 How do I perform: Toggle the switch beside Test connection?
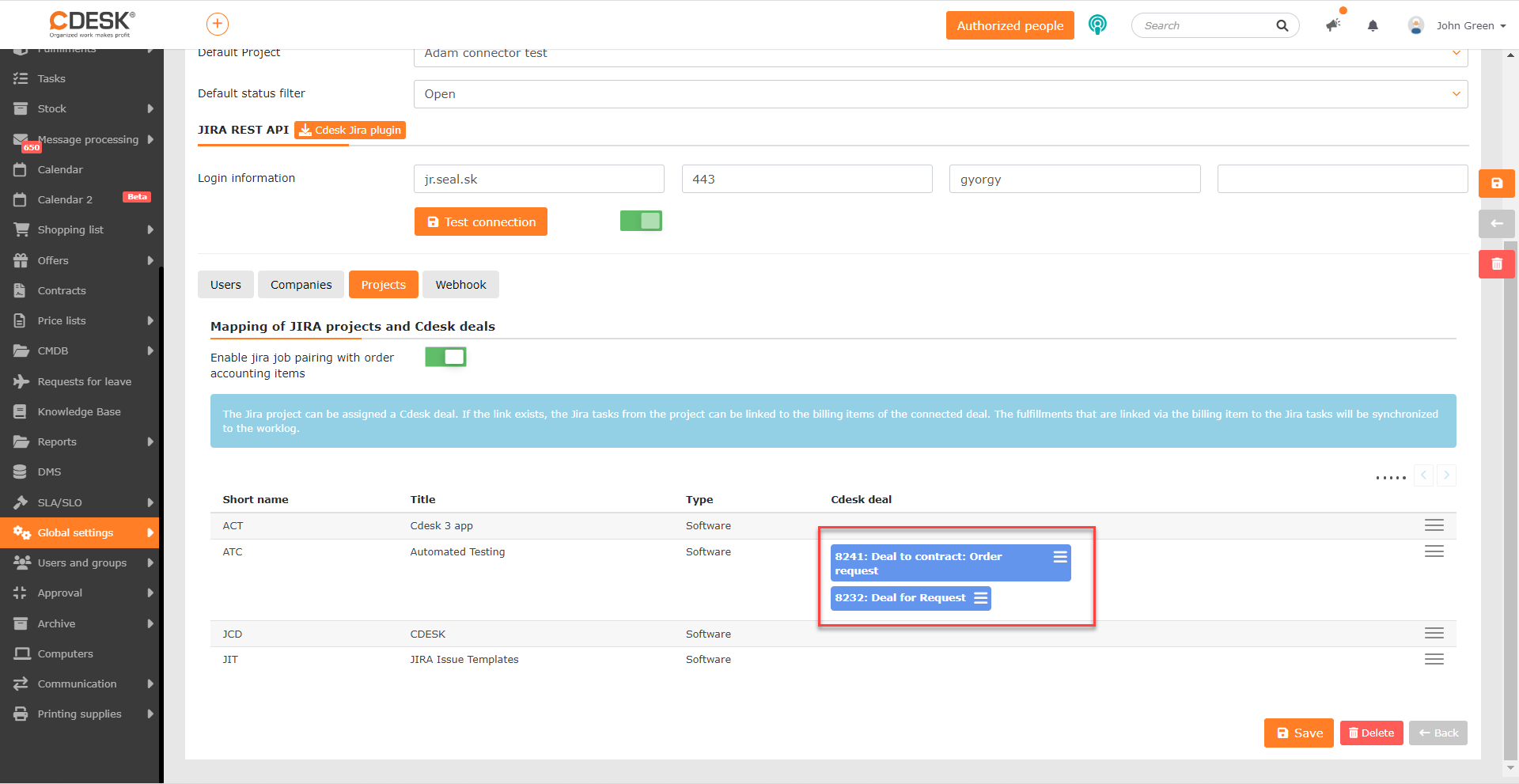pyautogui.click(x=641, y=221)
